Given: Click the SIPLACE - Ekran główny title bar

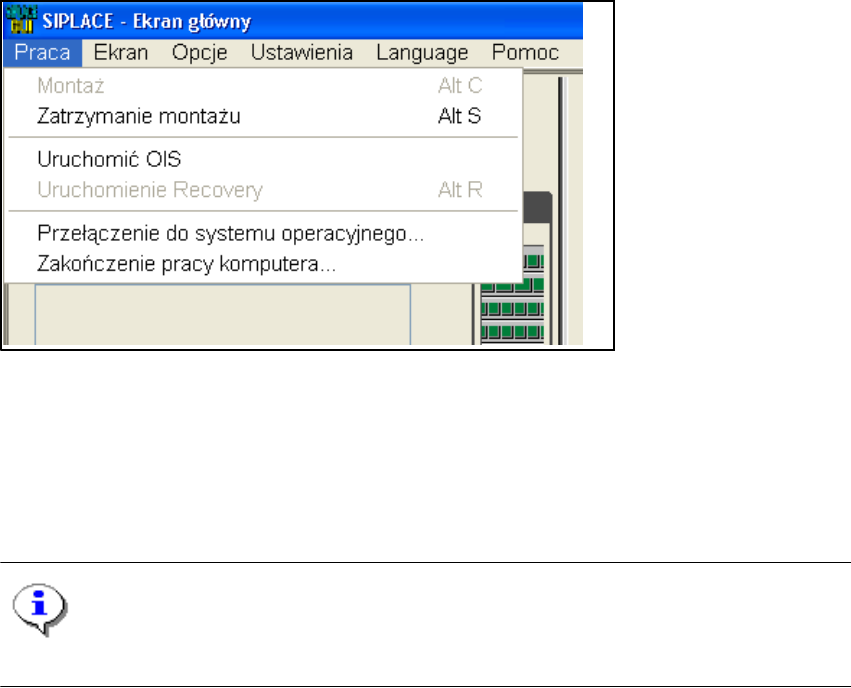Looking at the screenshot, I should pyautogui.click(x=293, y=21).
